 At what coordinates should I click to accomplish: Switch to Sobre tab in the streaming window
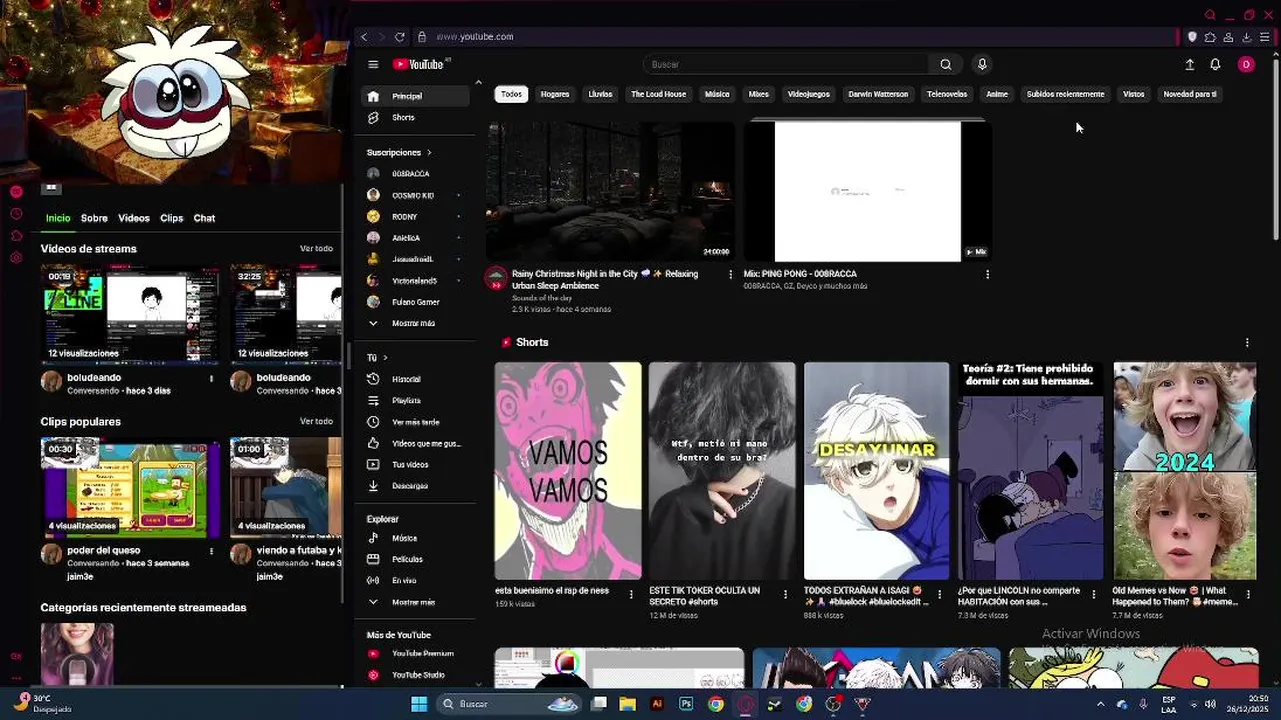[94, 218]
